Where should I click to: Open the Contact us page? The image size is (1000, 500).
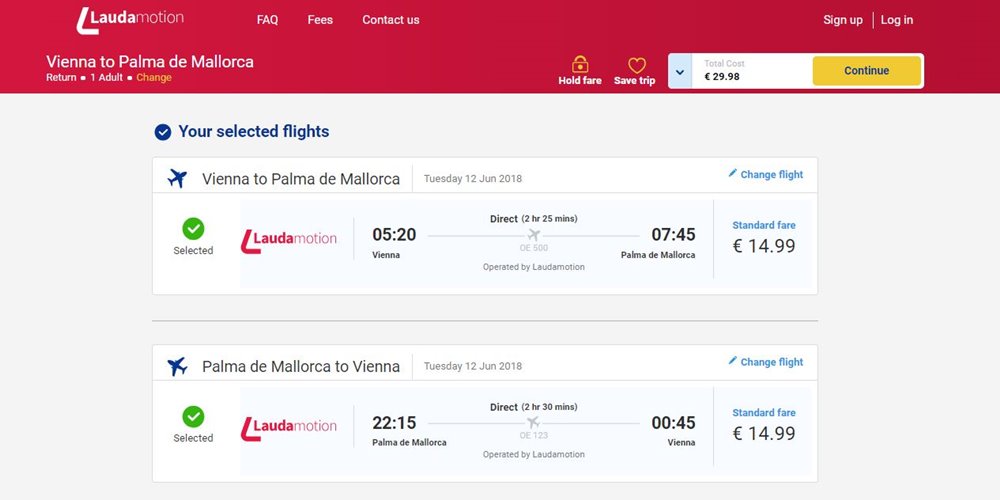391,20
